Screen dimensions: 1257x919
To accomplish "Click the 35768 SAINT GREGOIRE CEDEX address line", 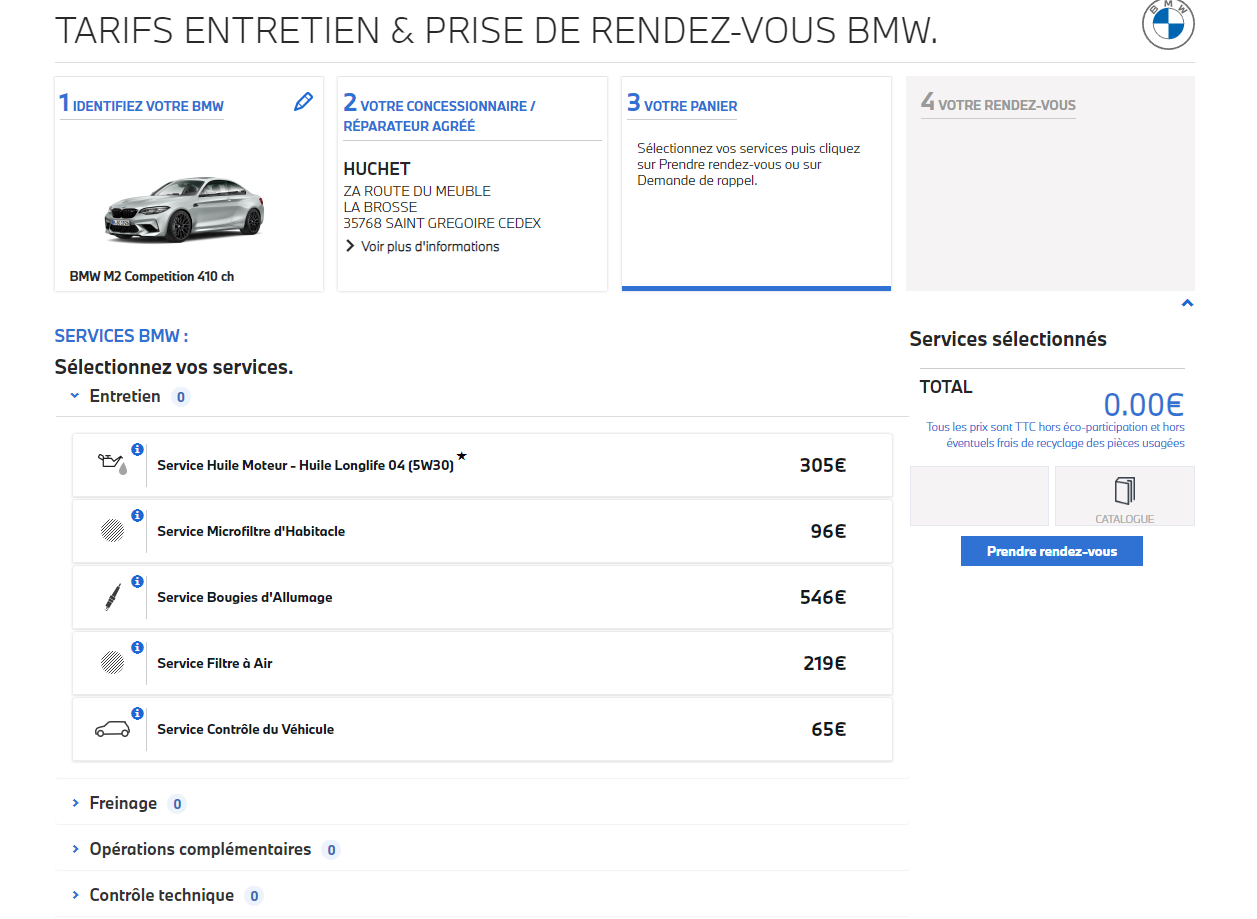I will click(442, 223).
